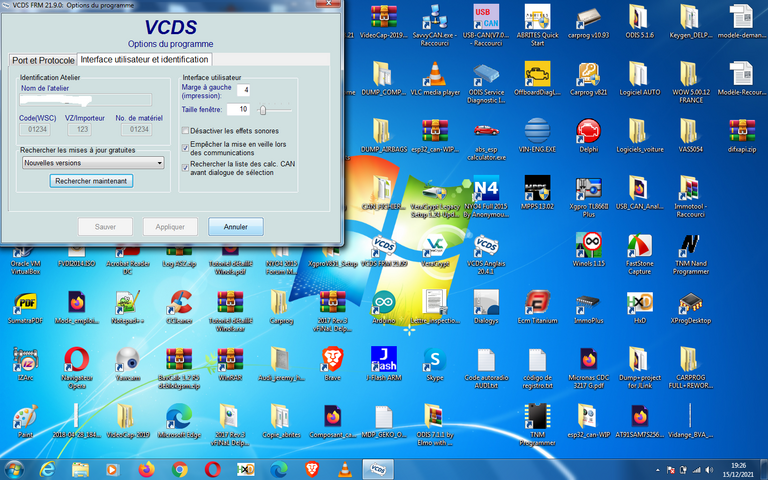Select the VAS5054 folder
Image resolution: width=768 pixels, height=480 pixels.
pos(691,136)
